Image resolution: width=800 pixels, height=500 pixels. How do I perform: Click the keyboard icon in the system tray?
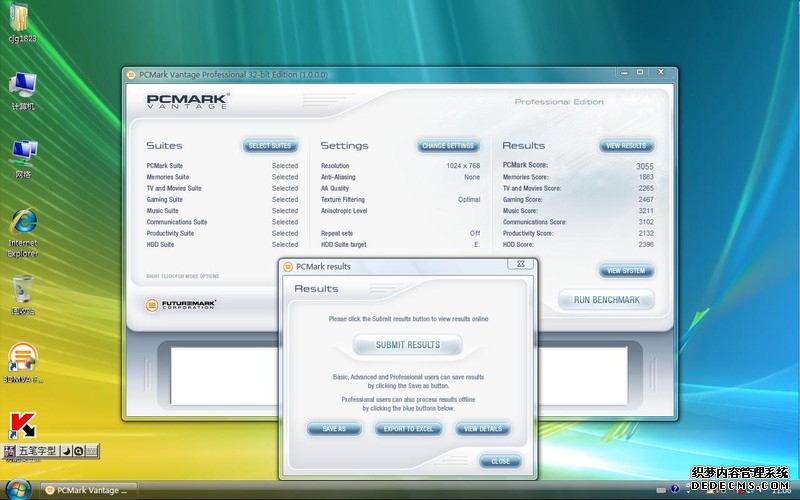pyautogui.click(x=661, y=490)
